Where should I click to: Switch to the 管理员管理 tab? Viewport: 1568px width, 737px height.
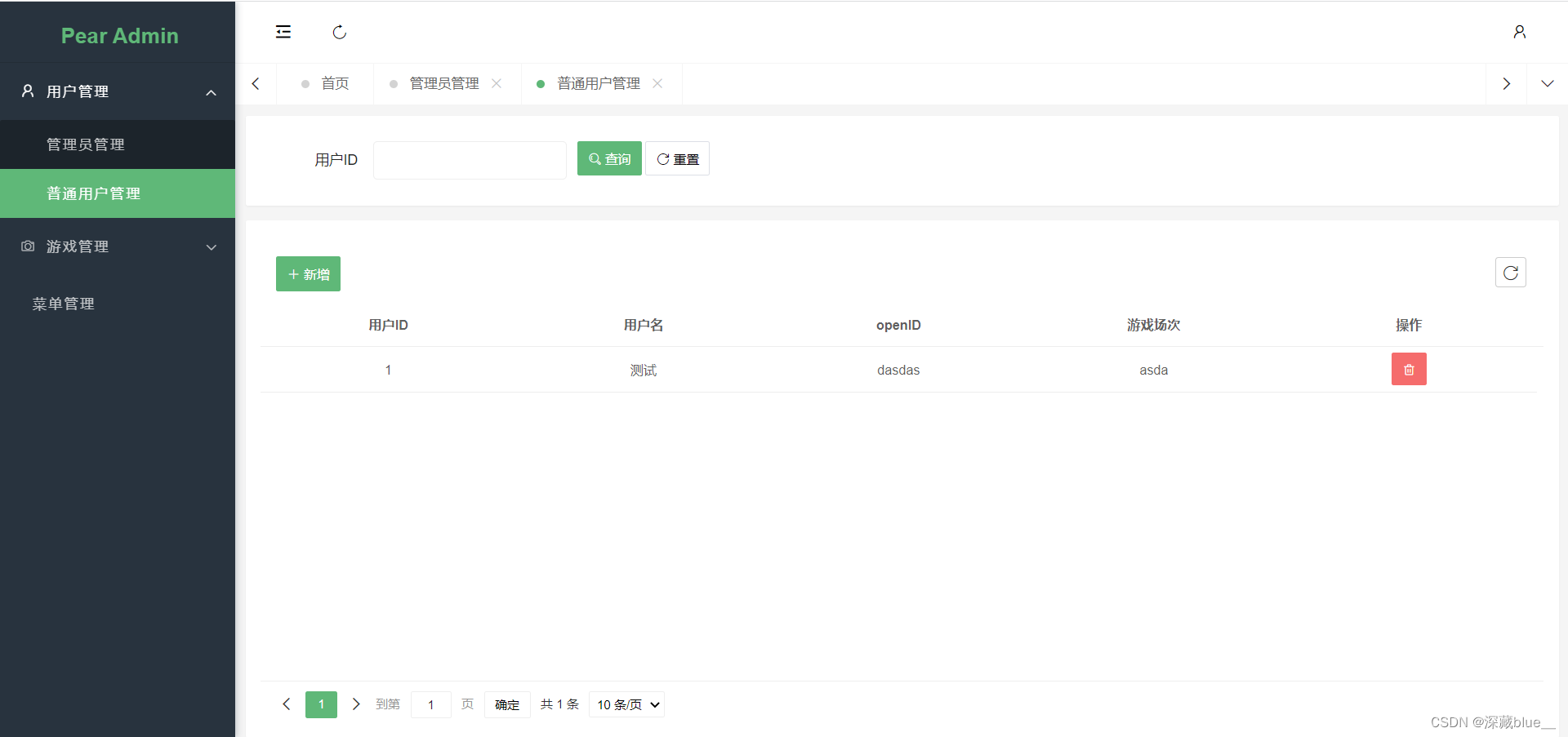pyautogui.click(x=443, y=82)
